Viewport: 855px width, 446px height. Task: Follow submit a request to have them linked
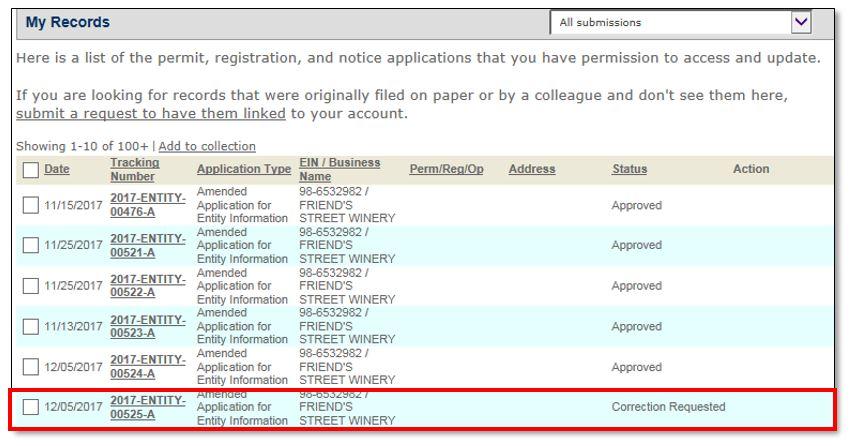(x=151, y=114)
